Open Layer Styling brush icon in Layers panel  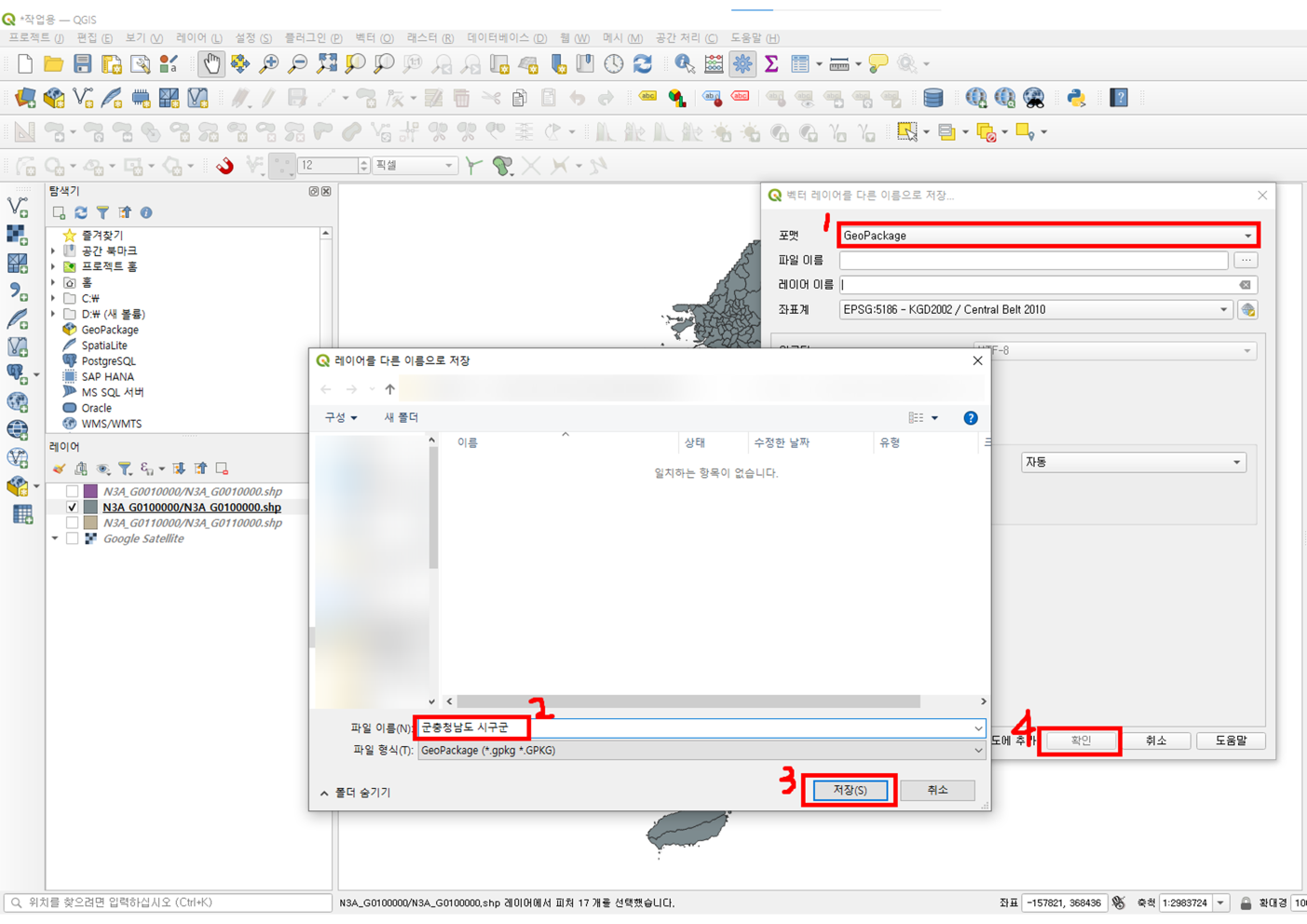pyautogui.click(x=59, y=469)
